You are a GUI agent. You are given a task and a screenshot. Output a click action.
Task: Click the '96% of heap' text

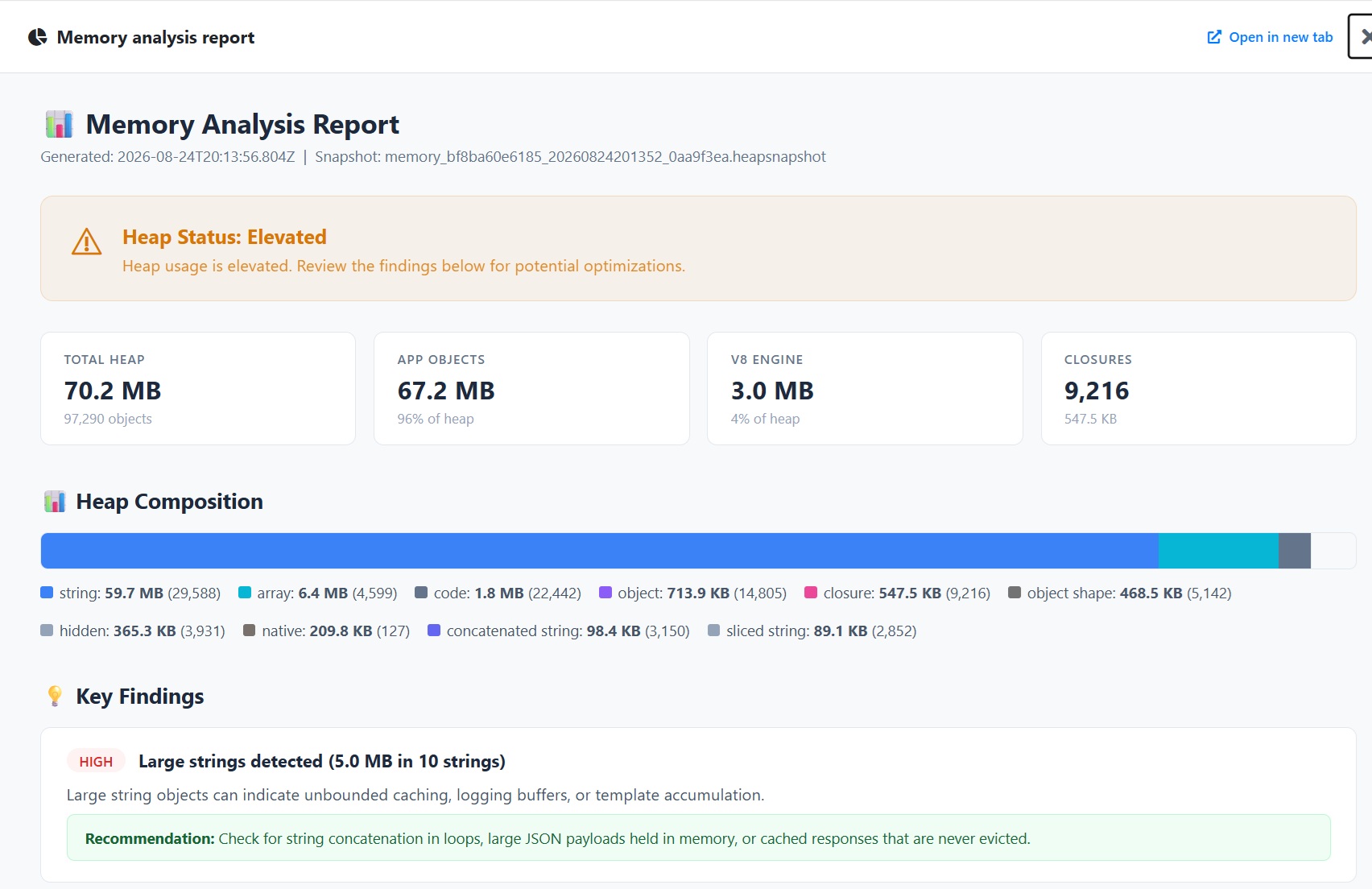pos(436,419)
